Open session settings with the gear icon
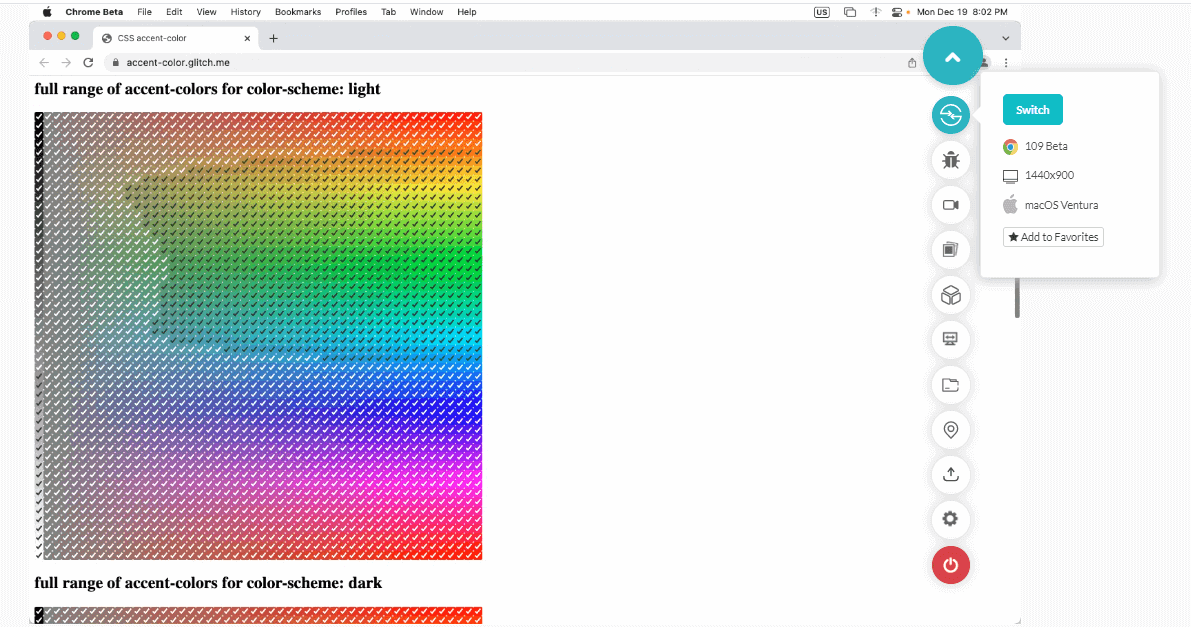Image resolution: width=1191 pixels, height=627 pixels. [950, 519]
